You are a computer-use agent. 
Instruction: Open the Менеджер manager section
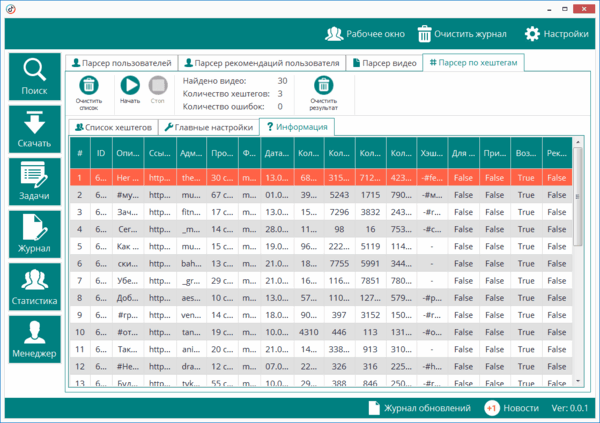(x=34, y=341)
